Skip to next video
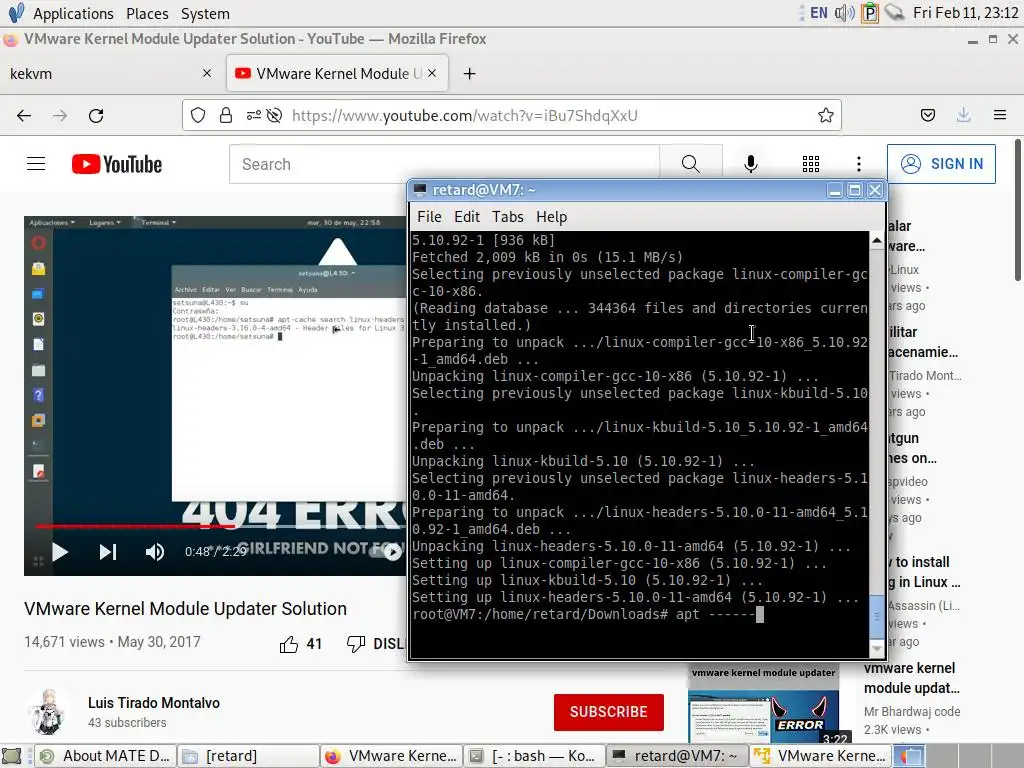This screenshot has width=1024, height=768. pos(108,552)
